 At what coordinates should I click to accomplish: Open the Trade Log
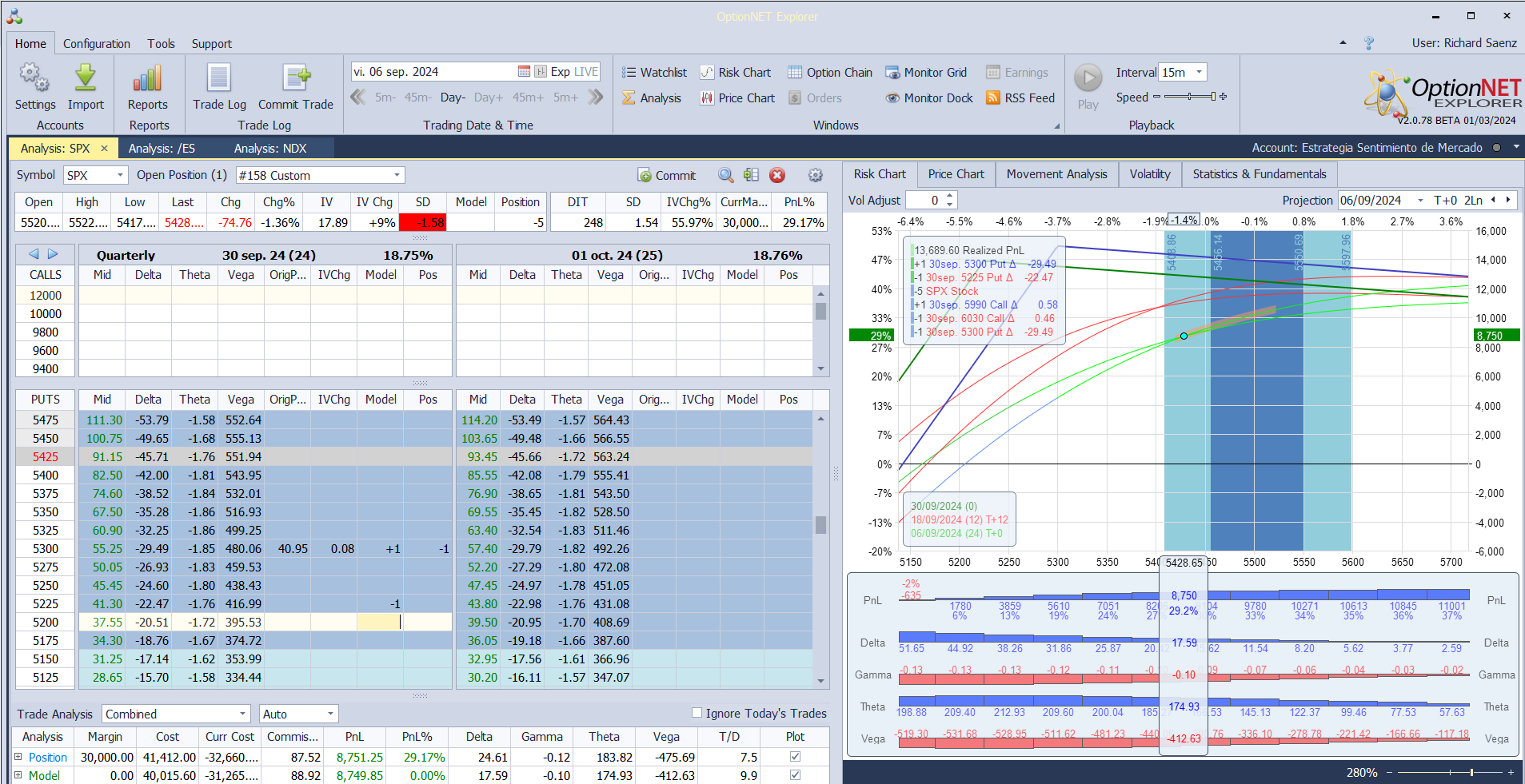[219, 86]
